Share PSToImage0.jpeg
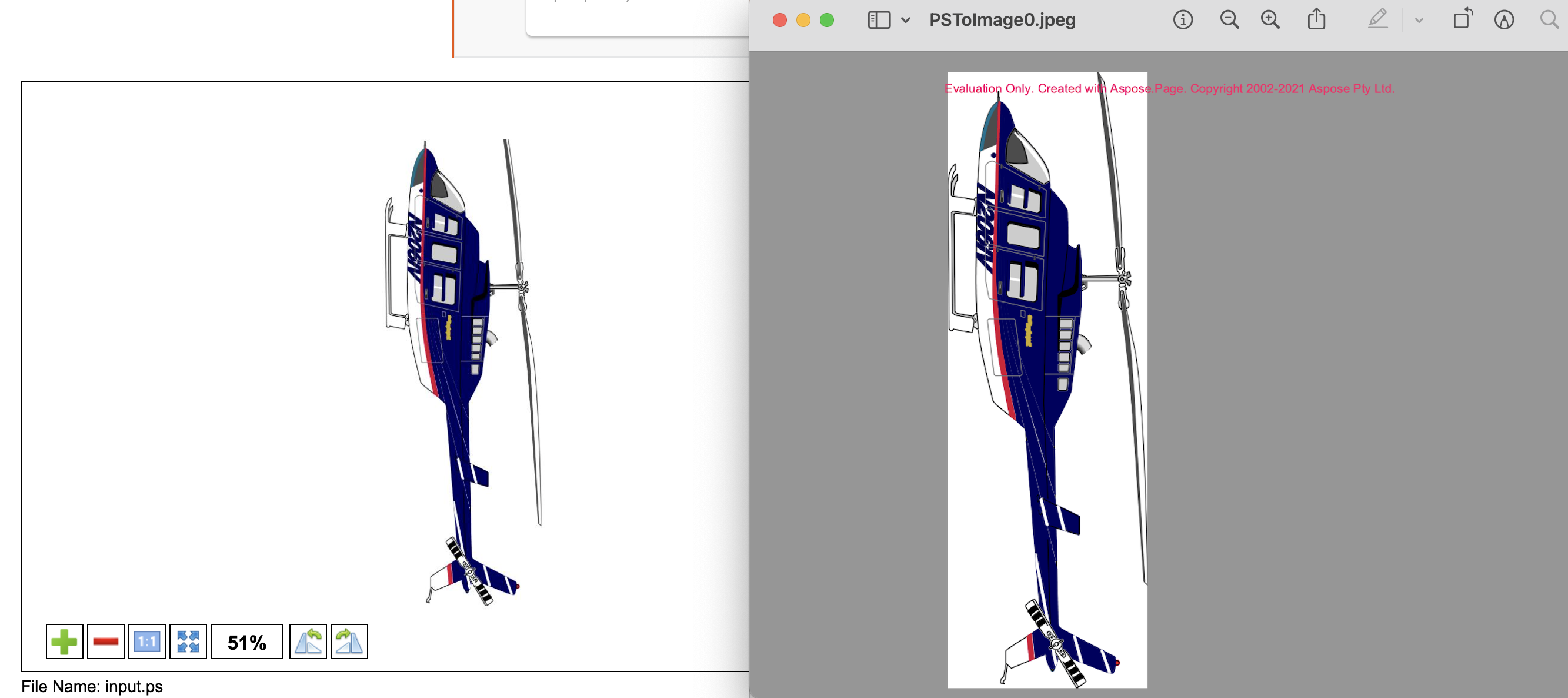This screenshot has height=698, width=1568. (1317, 20)
